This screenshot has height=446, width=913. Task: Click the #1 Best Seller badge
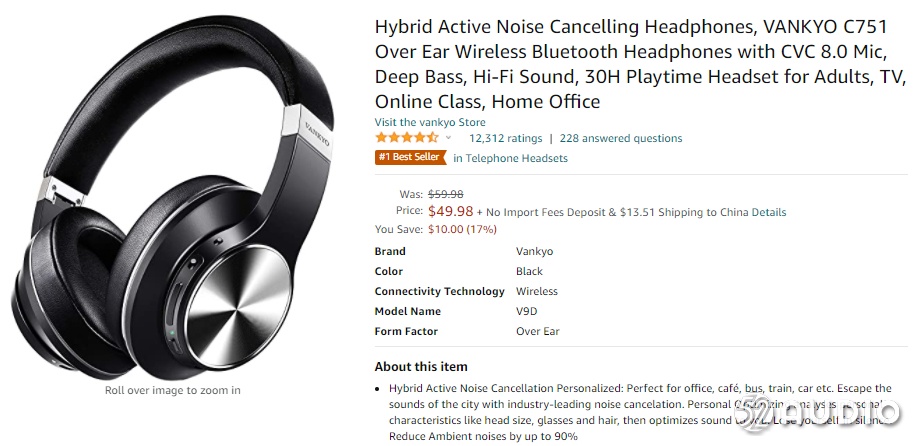[x=410, y=158]
